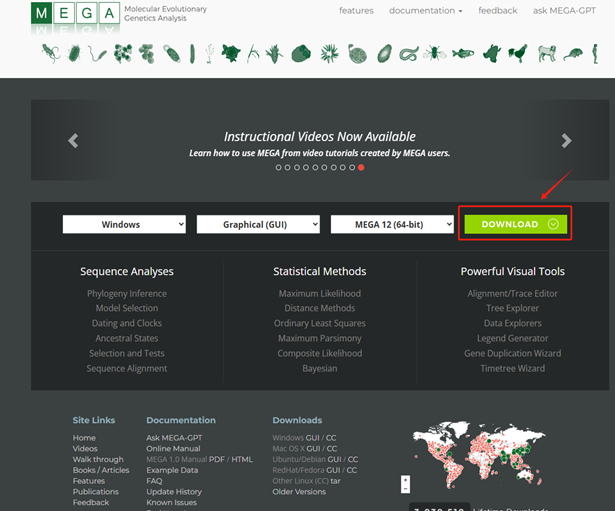Open Composite Likelihood link
Image resolution: width=615 pixels, height=511 pixels.
coord(320,353)
